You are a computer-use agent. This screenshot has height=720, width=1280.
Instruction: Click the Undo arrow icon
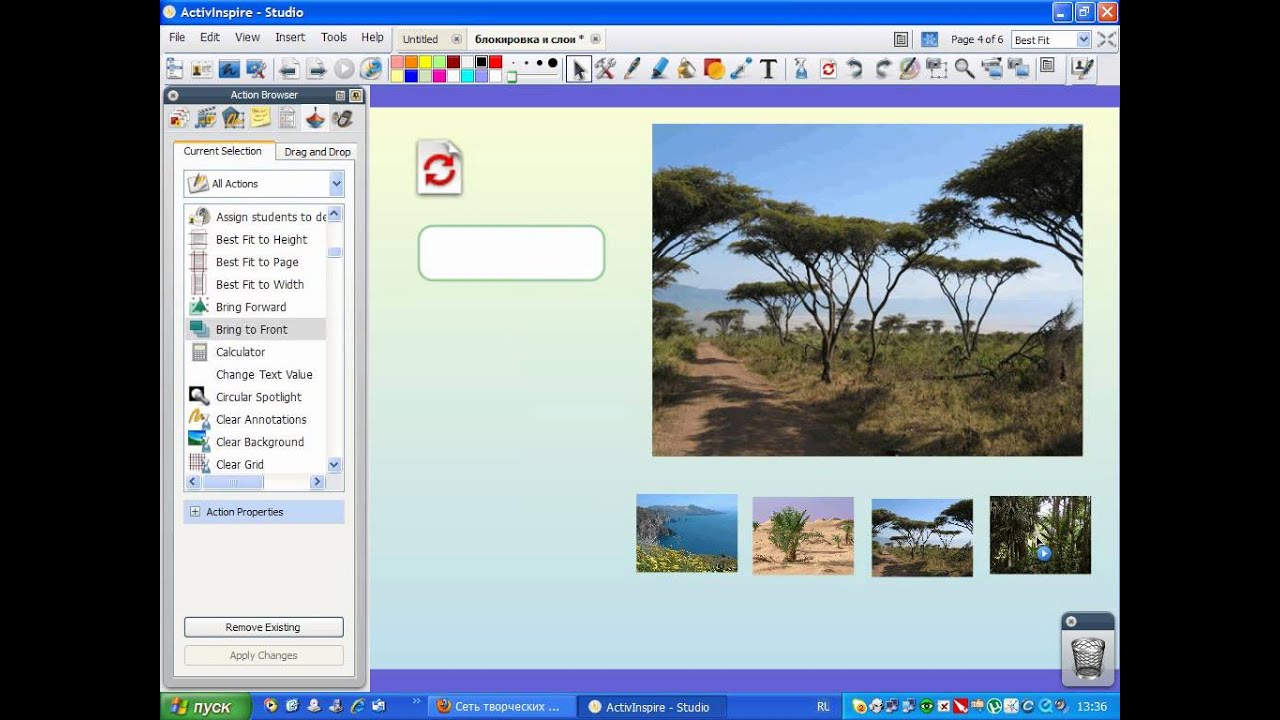pyautogui.click(x=855, y=69)
